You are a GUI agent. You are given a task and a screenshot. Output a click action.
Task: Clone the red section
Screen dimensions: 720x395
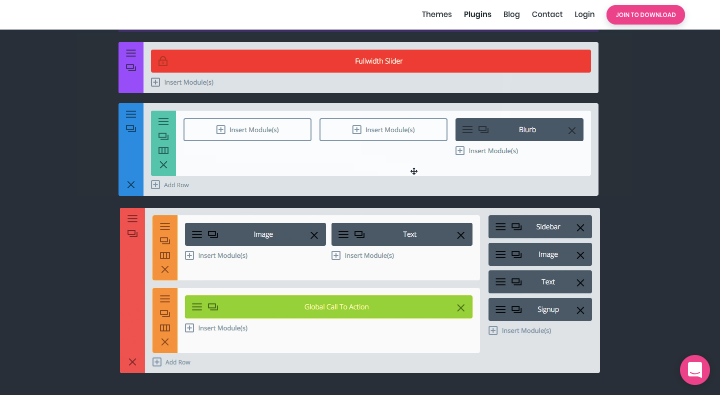(x=132, y=233)
